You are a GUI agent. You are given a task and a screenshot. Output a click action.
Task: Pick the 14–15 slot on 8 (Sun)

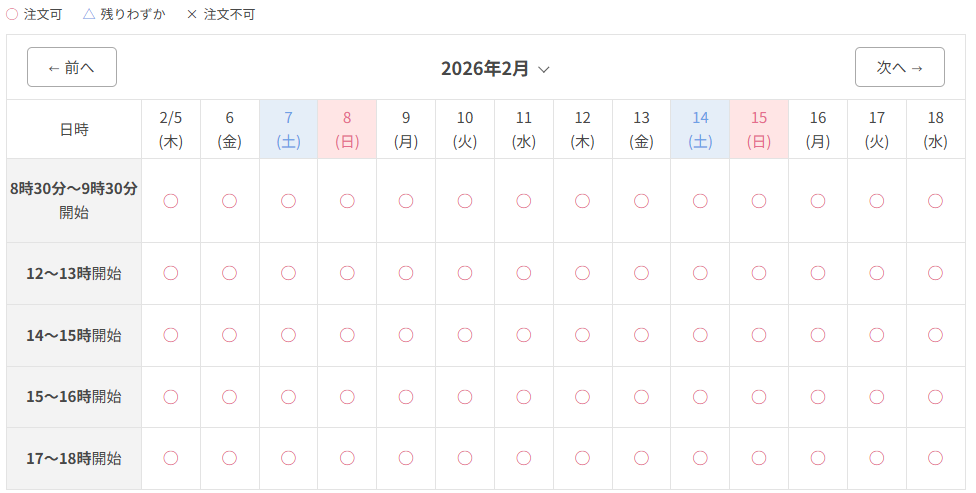347,335
